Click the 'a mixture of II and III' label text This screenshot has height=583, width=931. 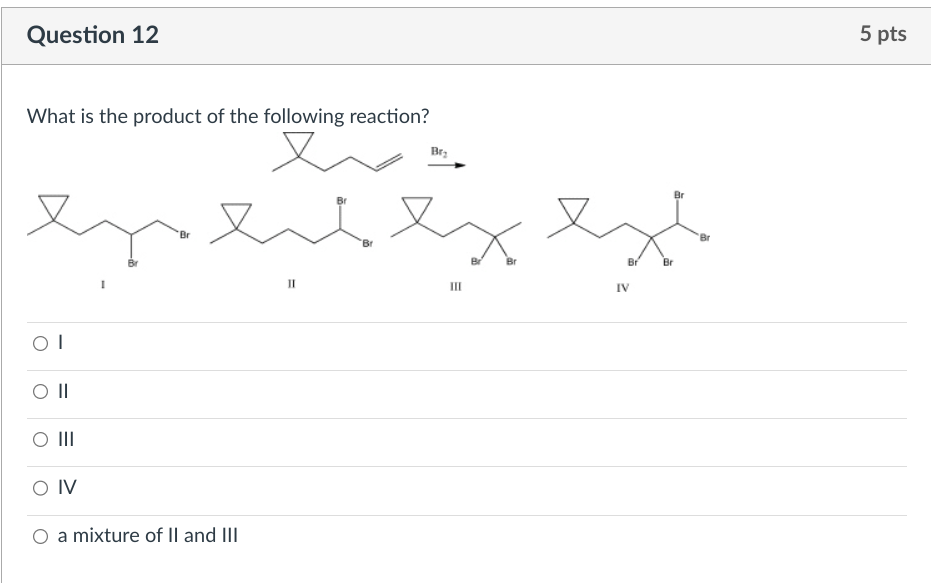147,536
